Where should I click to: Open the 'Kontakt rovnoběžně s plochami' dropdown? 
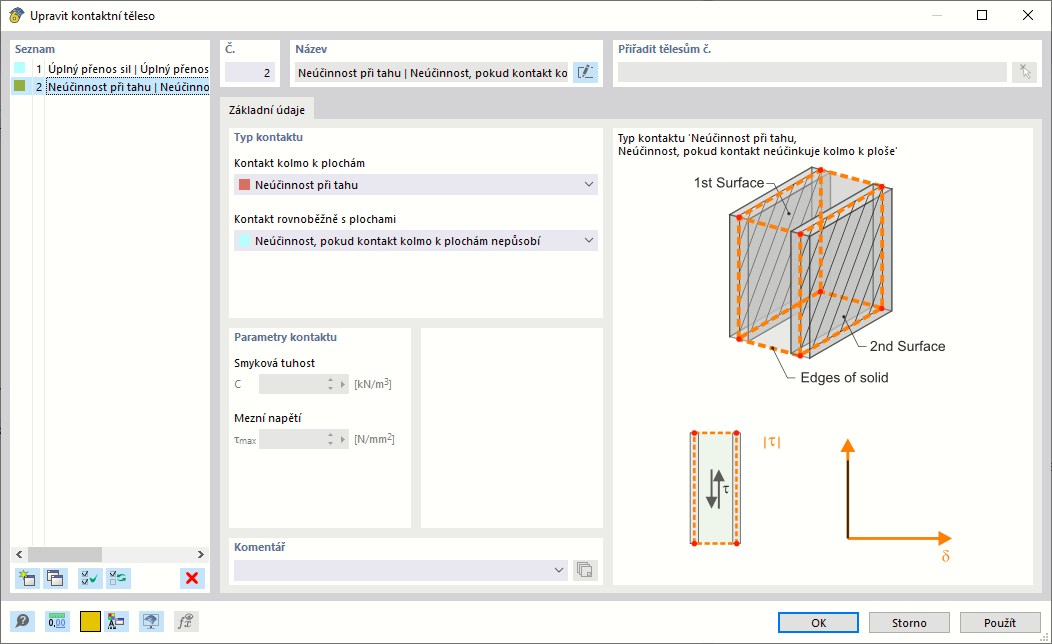[588, 240]
